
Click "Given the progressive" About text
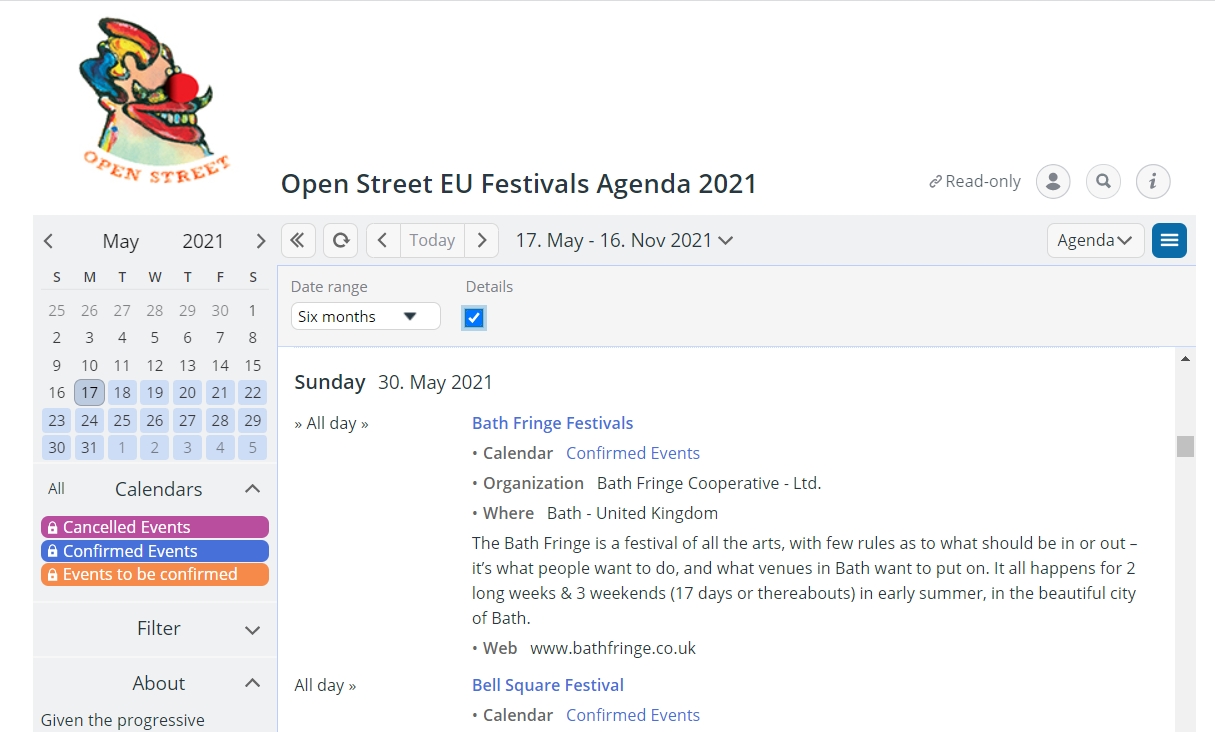coord(123,720)
